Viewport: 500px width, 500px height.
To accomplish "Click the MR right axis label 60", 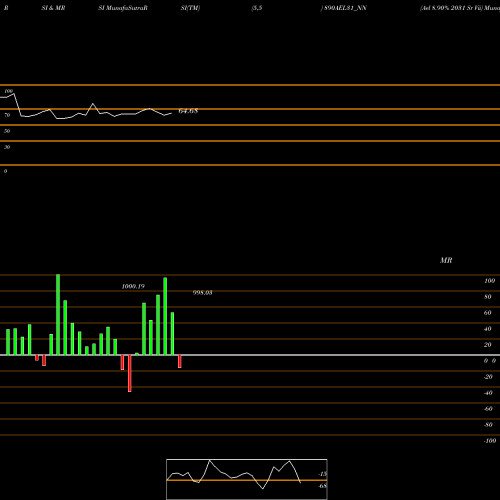I will [488, 313].
